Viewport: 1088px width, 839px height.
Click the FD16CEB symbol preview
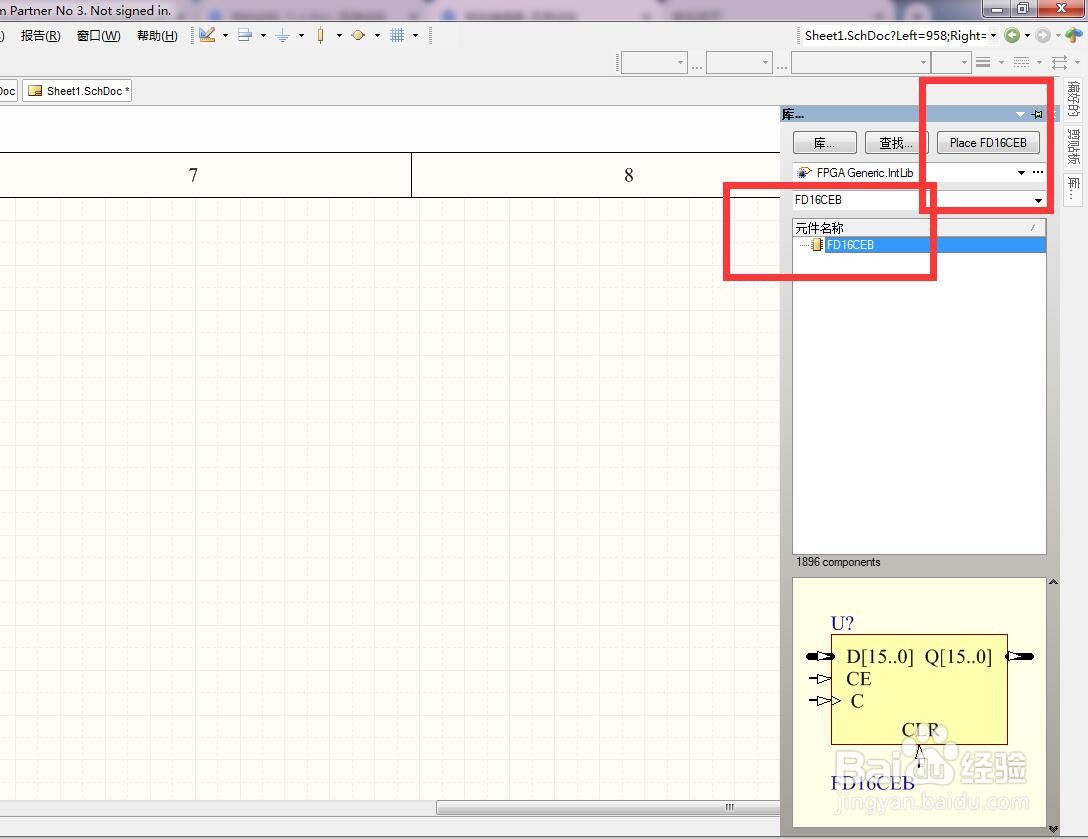click(x=920, y=702)
